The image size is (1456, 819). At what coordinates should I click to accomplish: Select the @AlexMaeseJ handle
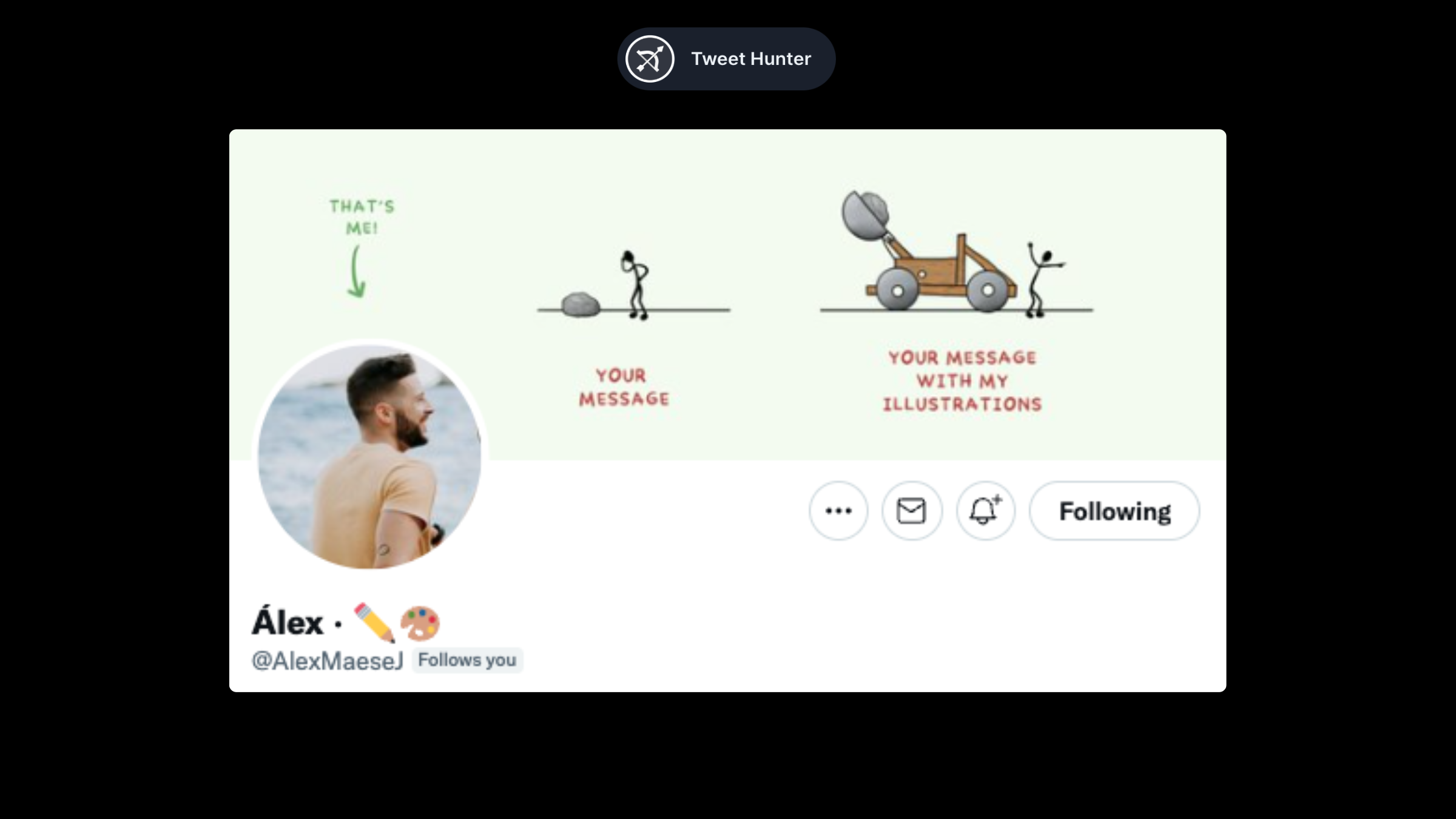coord(328,661)
